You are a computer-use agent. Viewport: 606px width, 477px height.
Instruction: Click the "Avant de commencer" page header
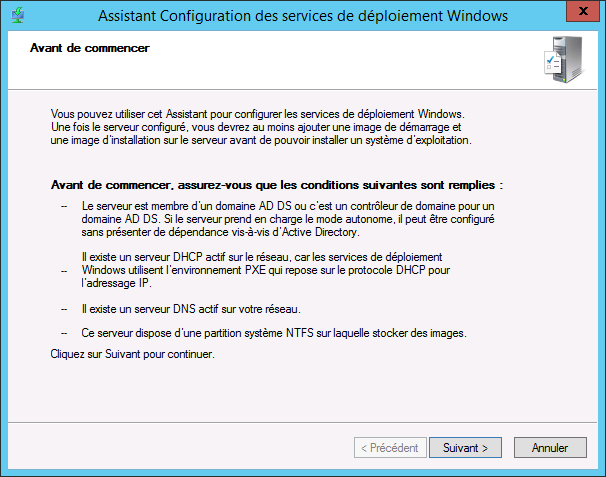90,47
